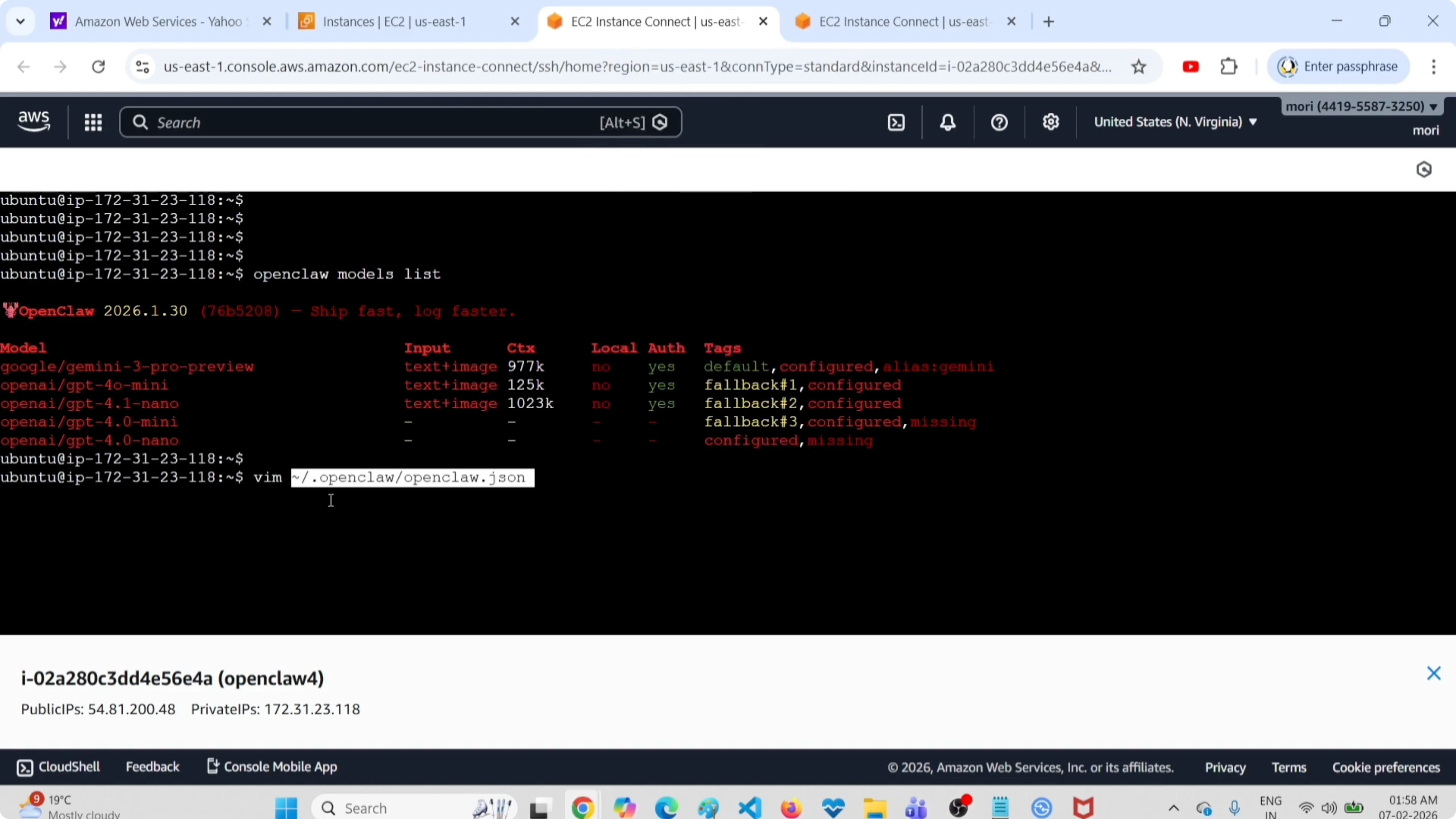Click the YouTube extension icon
The width and height of the screenshot is (1456, 819).
[1191, 67]
